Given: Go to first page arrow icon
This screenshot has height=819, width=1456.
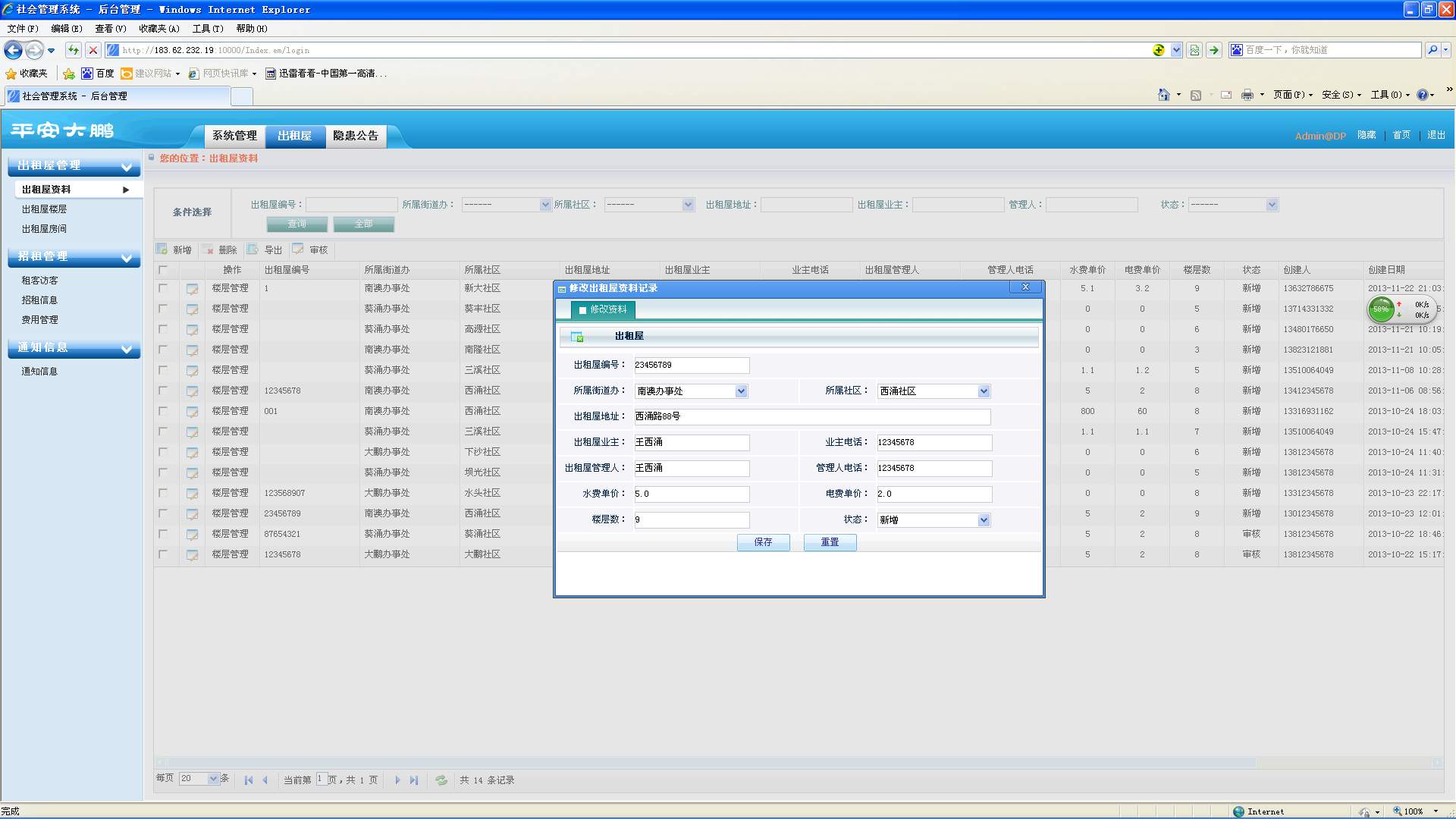Looking at the screenshot, I should [x=249, y=780].
